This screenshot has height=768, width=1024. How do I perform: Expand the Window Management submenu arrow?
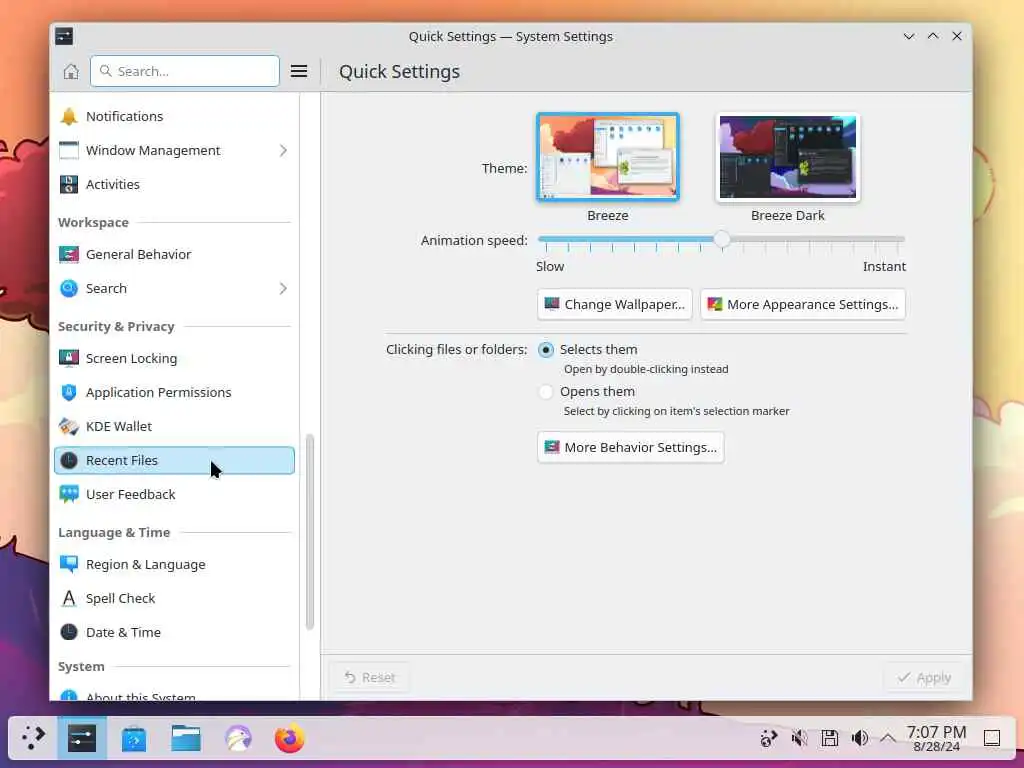click(283, 150)
